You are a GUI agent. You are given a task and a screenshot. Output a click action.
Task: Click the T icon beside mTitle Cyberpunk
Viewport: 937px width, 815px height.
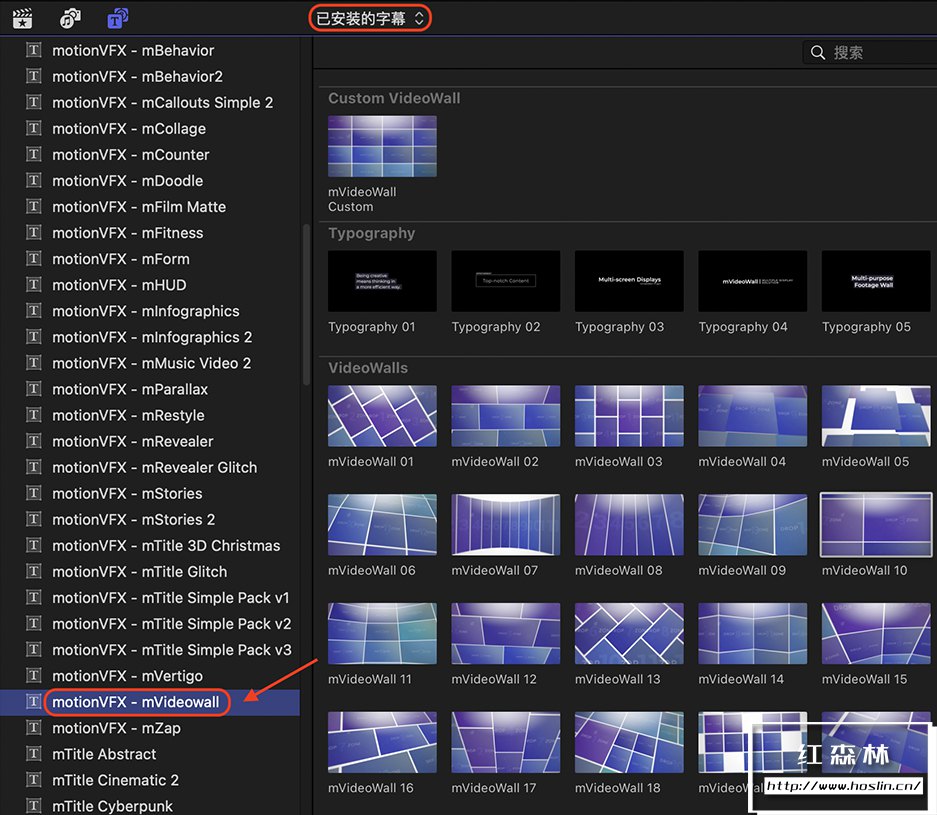pyautogui.click(x=34, y=806)
